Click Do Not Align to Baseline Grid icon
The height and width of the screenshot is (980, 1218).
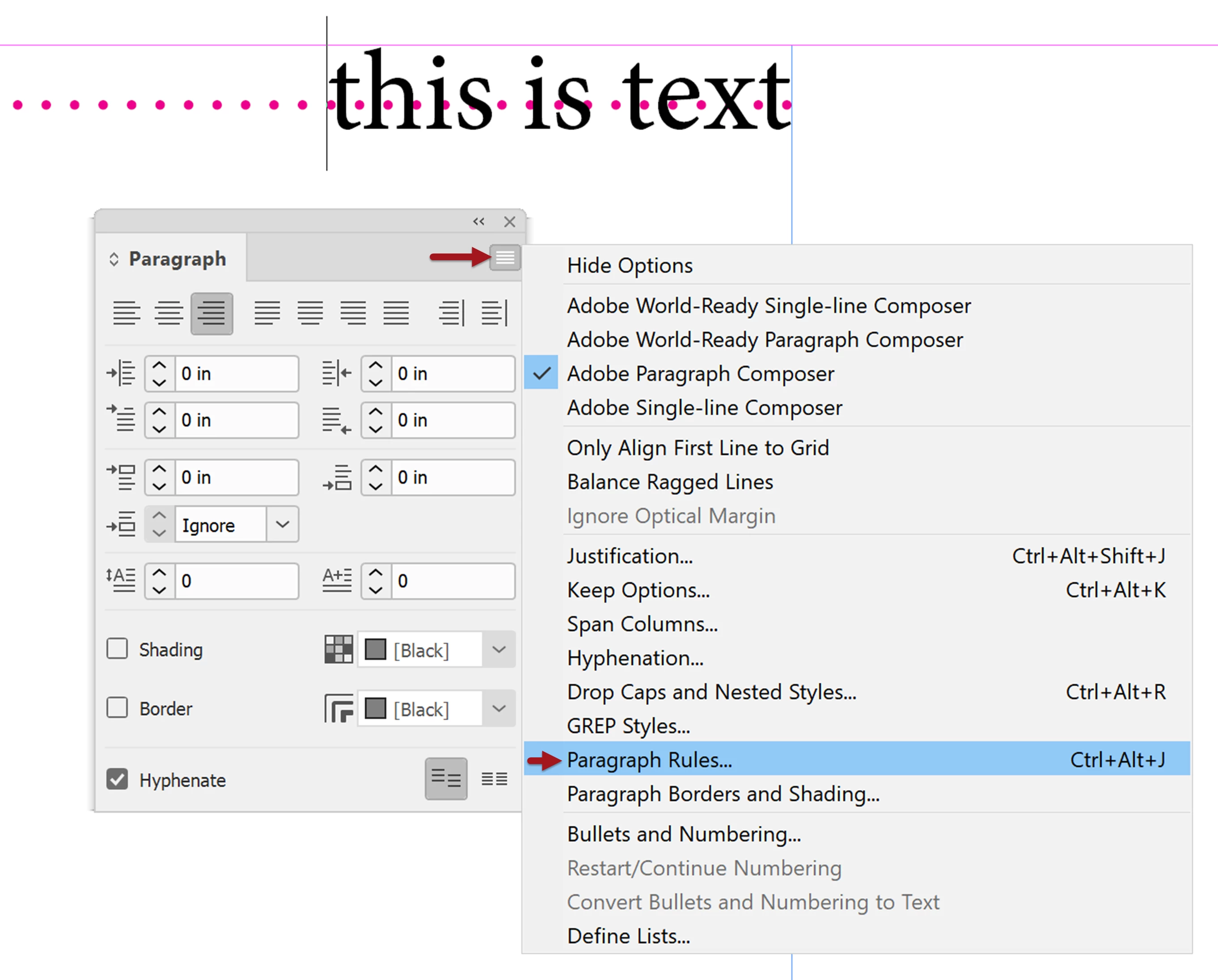point(446,779)
